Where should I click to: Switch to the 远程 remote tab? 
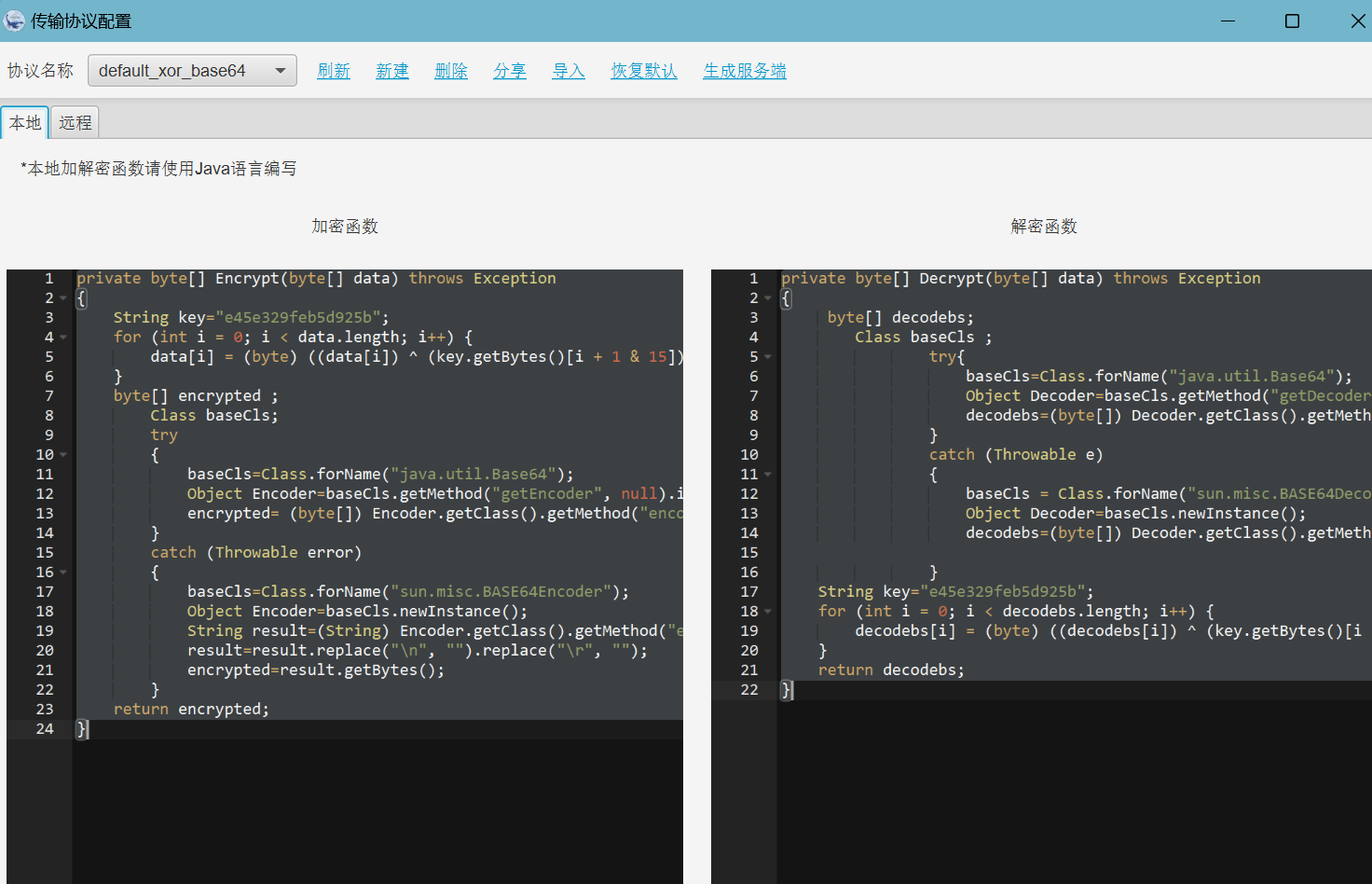(75, 122)
